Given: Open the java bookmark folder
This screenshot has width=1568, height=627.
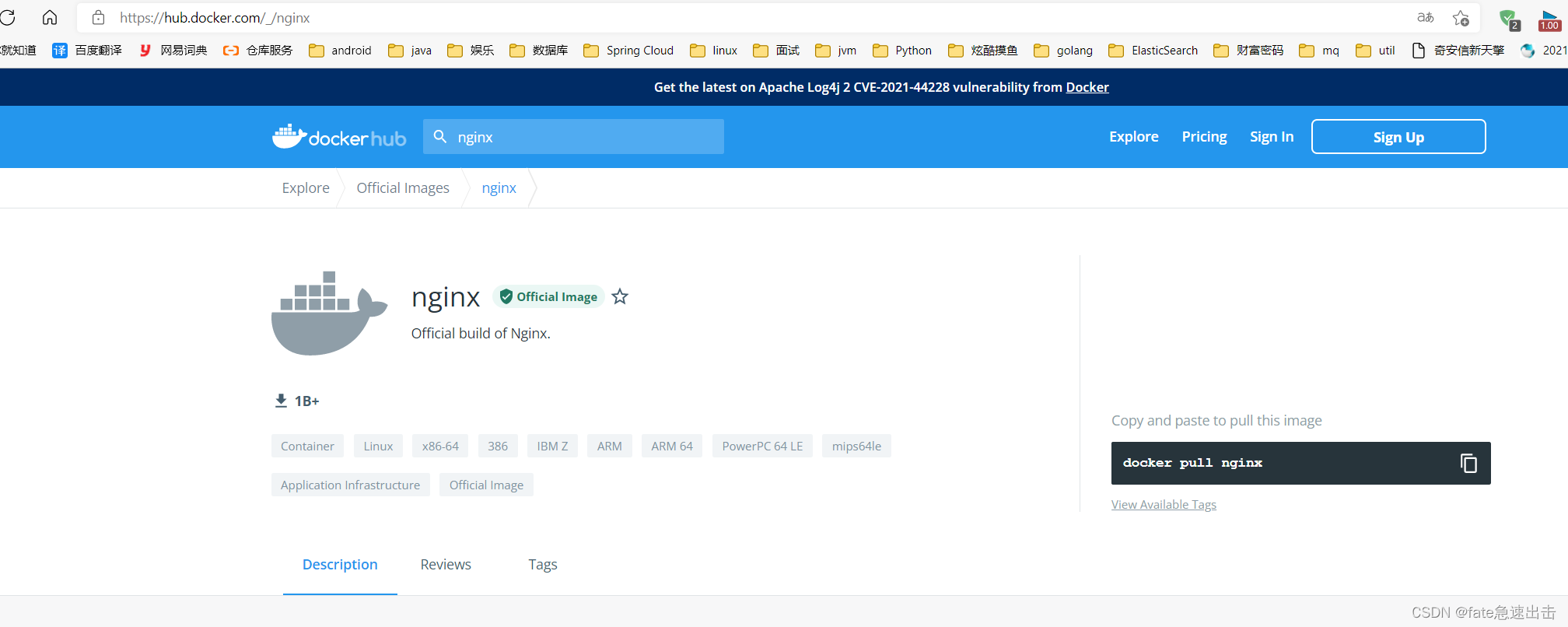Looking at the screenshot, I should [x=410, y=51].
